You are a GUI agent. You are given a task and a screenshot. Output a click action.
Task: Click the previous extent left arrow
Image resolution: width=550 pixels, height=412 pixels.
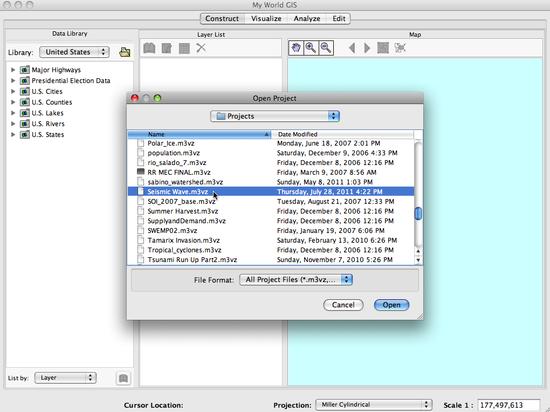[352, 48]
